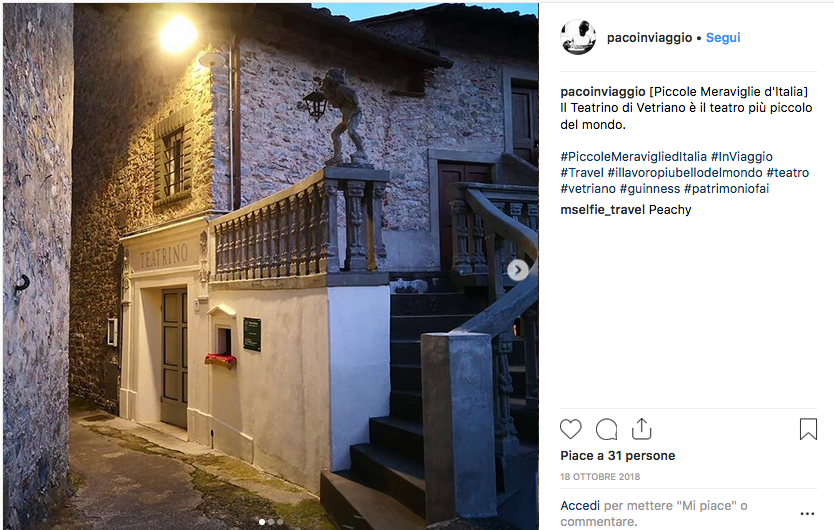Save post with bookmark icon
Image resolution: width=834 pixels, height=530 pixels.
click(808, 429)
